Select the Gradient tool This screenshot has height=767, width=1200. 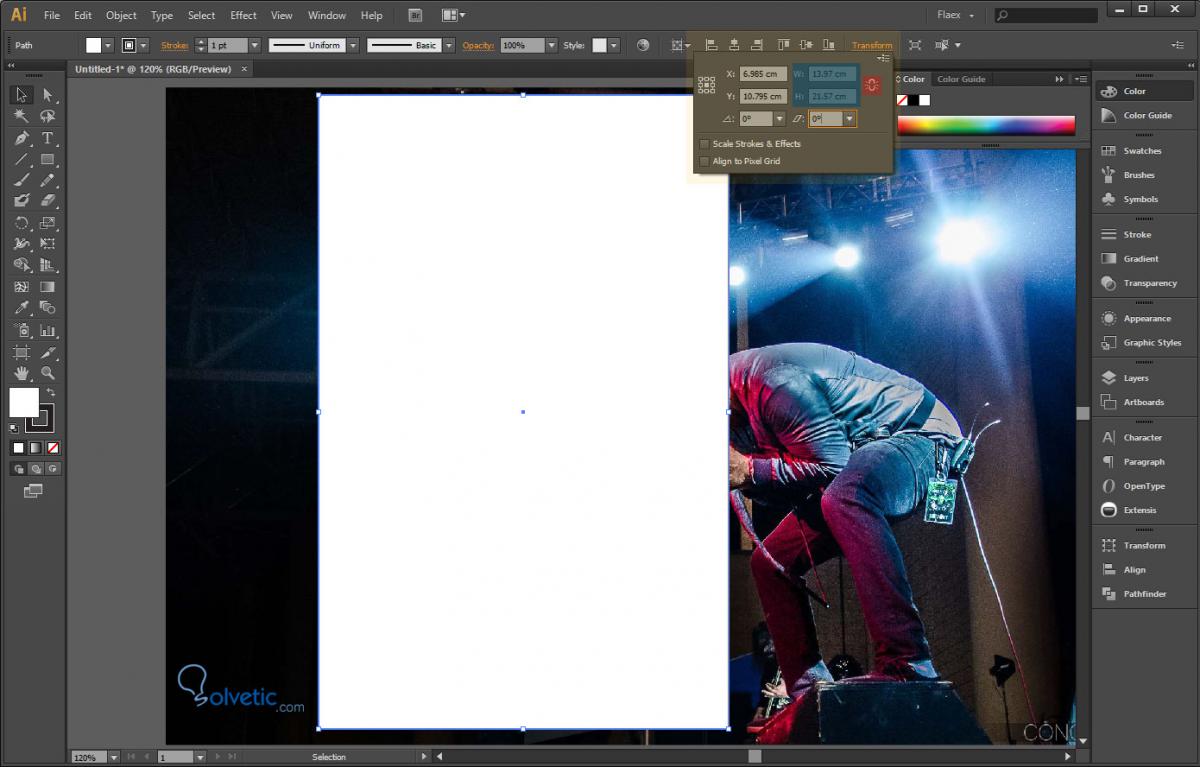point(47,287)
